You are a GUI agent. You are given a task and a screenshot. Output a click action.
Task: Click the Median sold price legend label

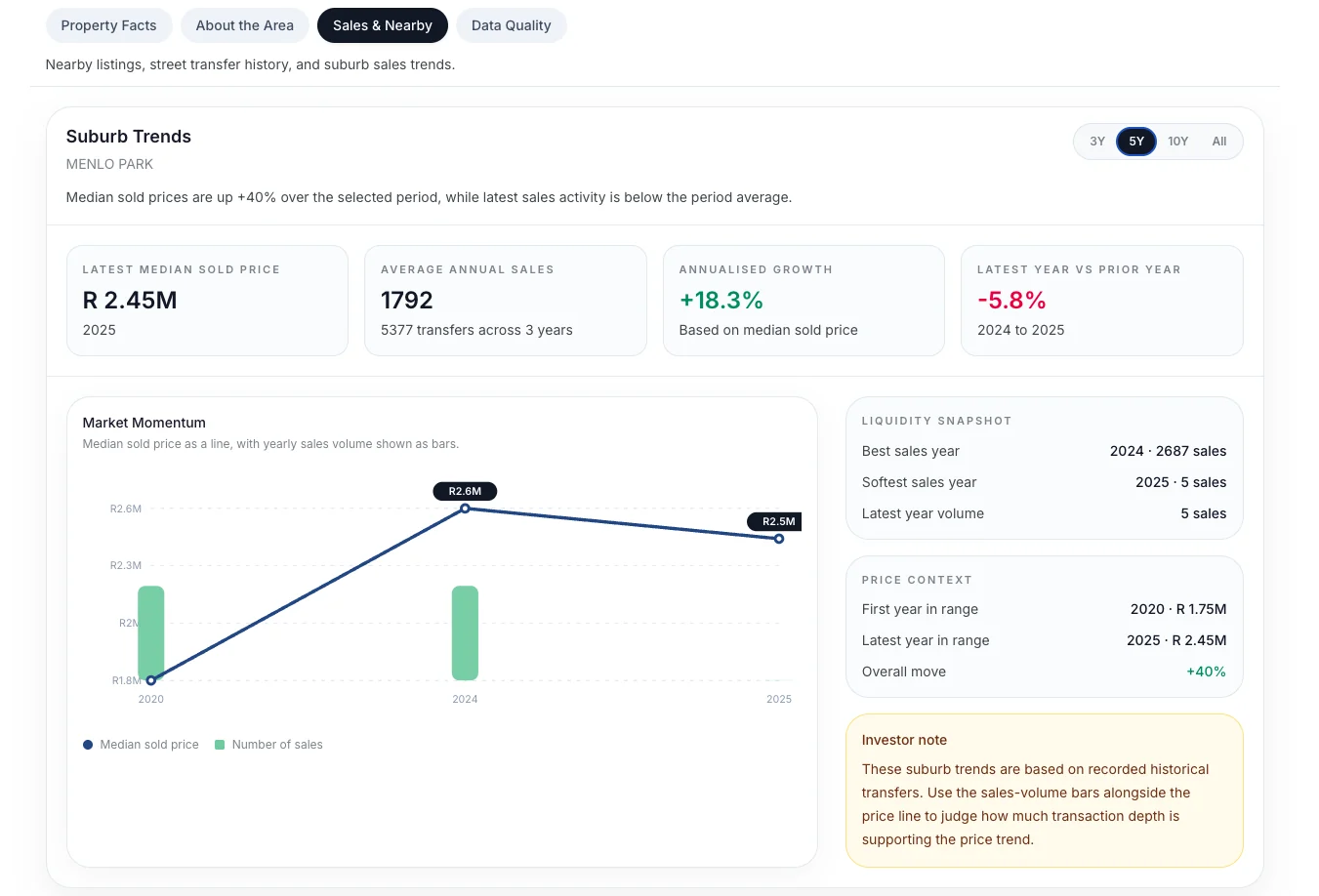pos(149,745)
